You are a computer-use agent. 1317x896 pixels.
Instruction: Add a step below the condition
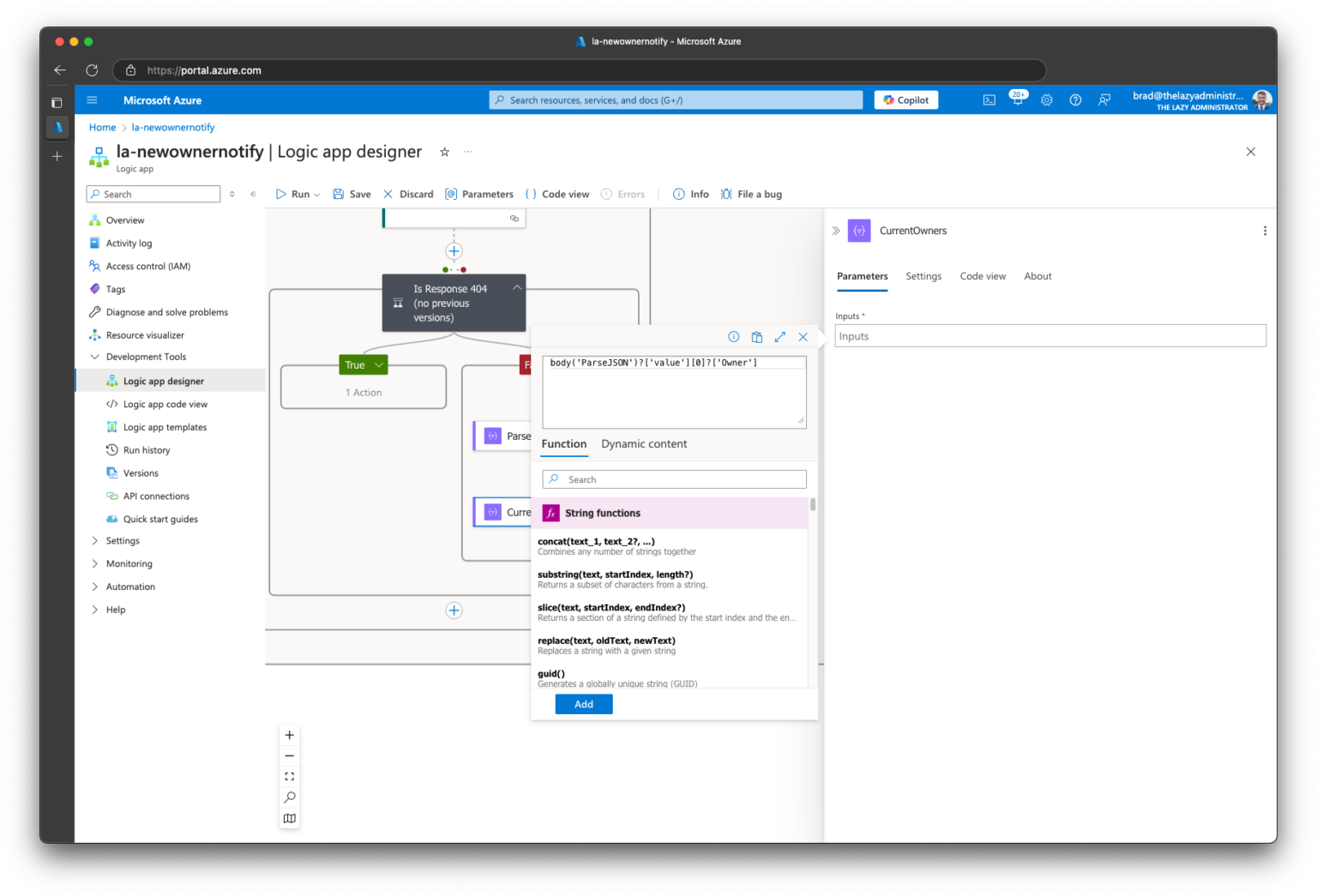(454, 610)
